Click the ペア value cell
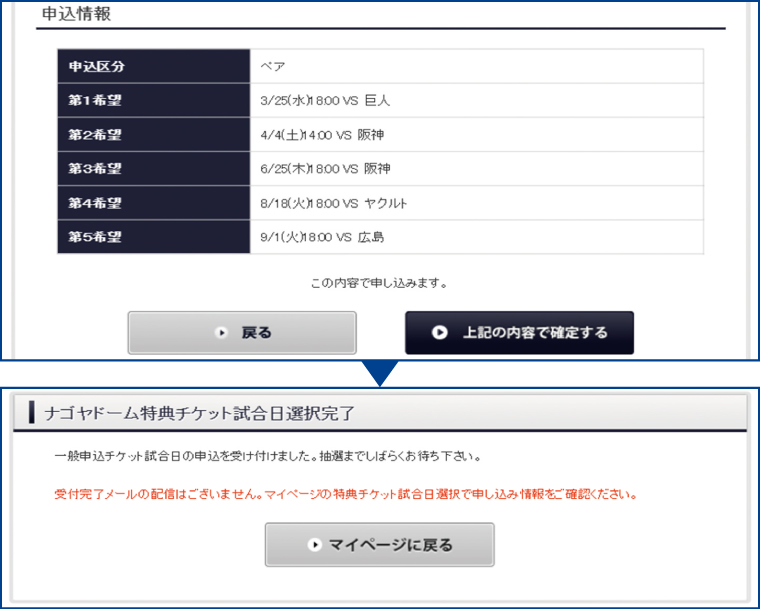The height and width of the screenshot is (609, 760). 476,66
